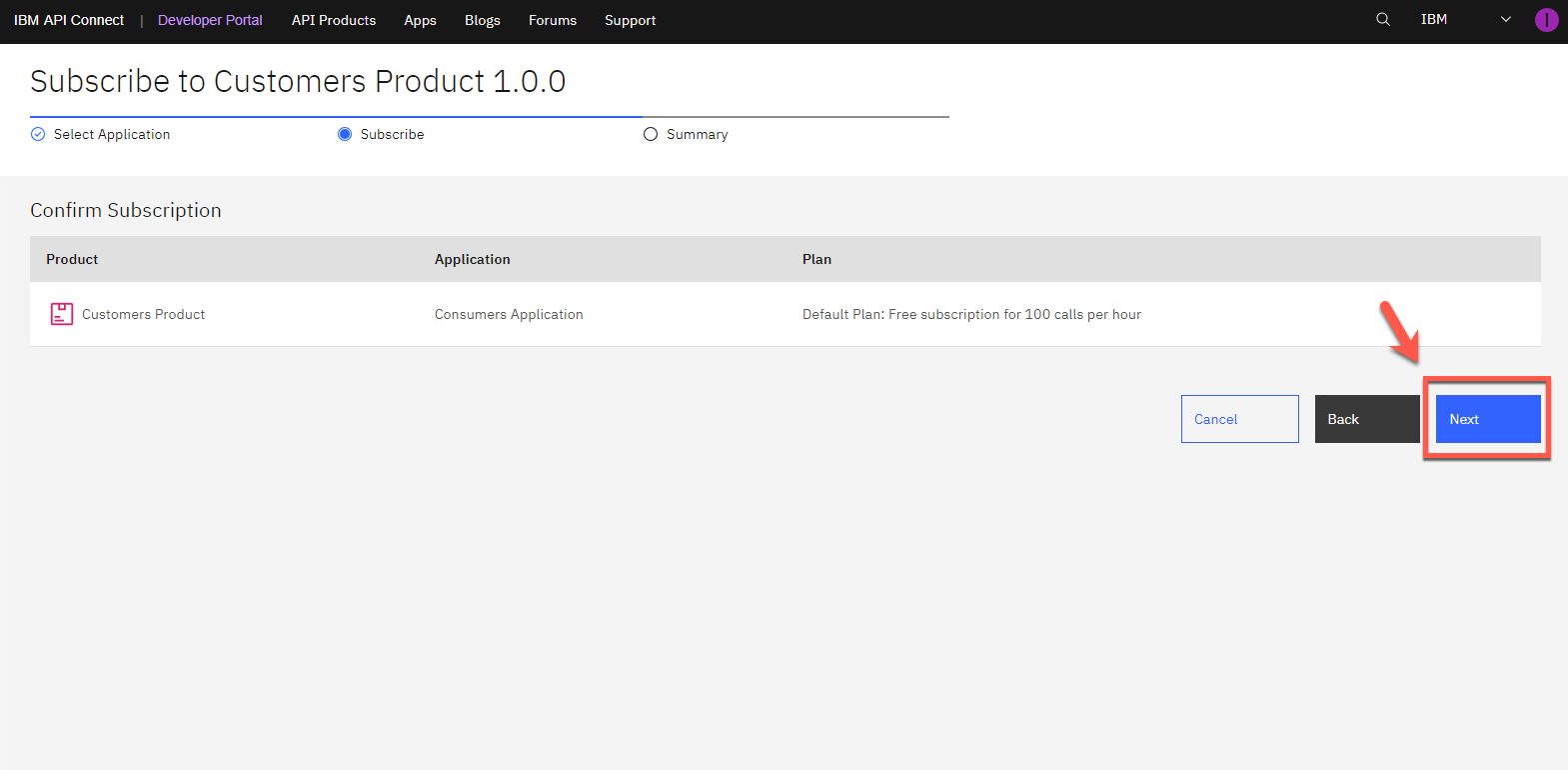Expand the IBM organization dropdown chevron
Image resolution: width=1568 pixels, height=770 pixels.
coord(1506,20)
